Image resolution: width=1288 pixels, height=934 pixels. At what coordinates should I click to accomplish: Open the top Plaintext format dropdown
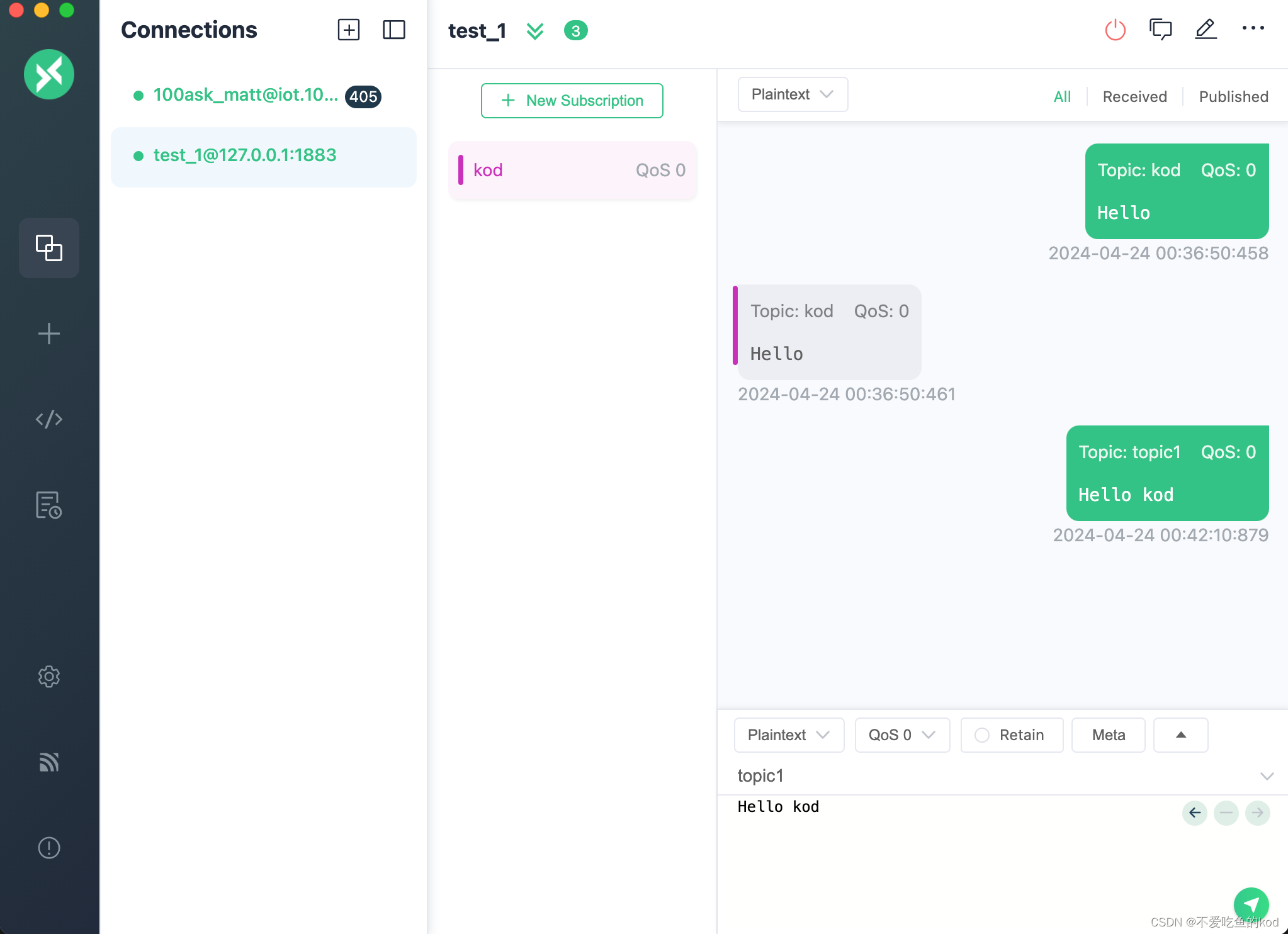coord(792,94)
